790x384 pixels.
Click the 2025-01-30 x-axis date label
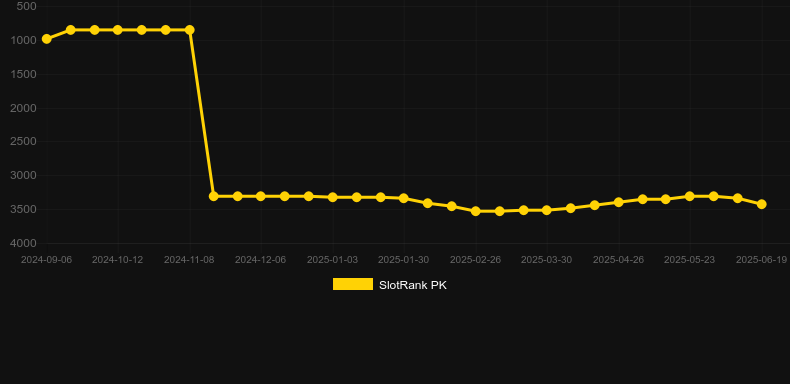(404, 260)
